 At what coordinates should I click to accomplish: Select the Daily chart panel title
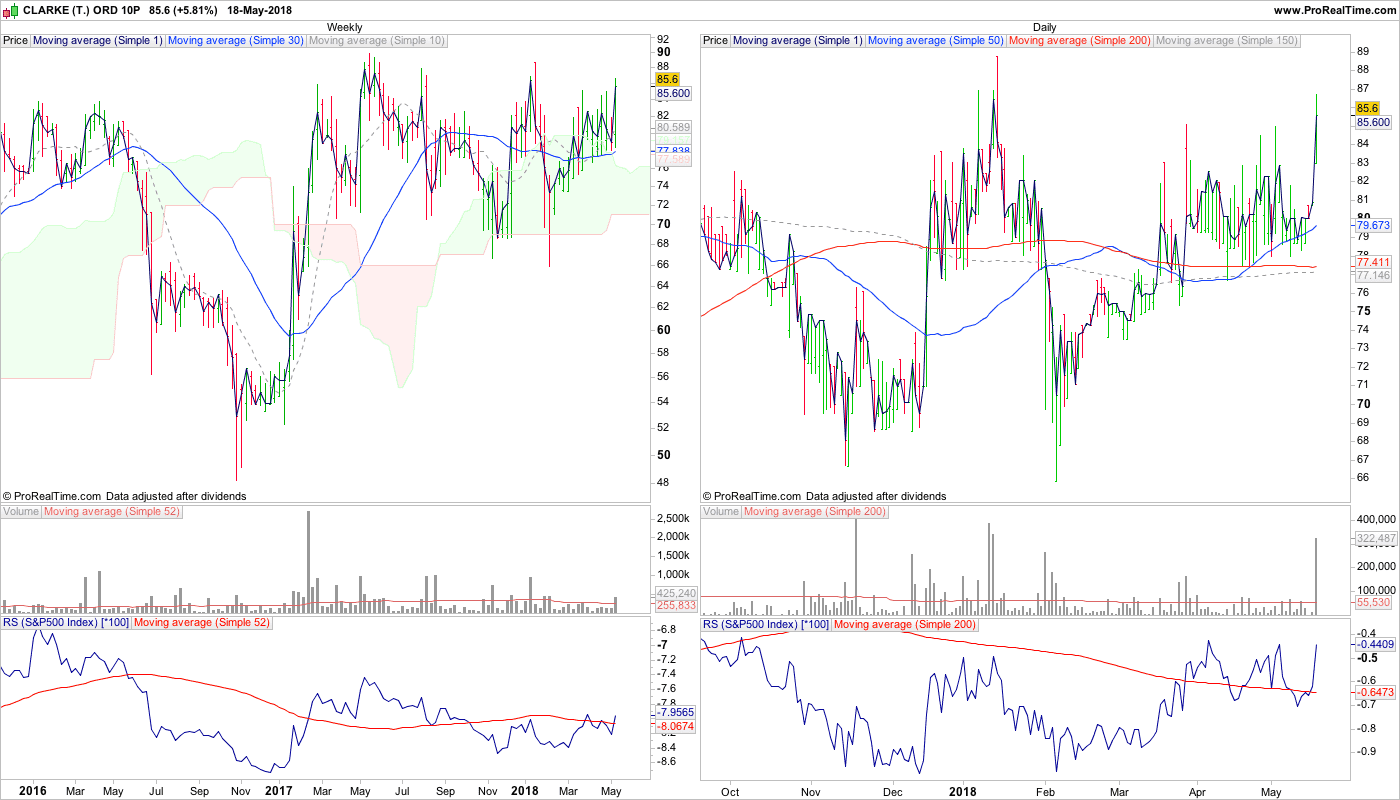coord(1045,27)
